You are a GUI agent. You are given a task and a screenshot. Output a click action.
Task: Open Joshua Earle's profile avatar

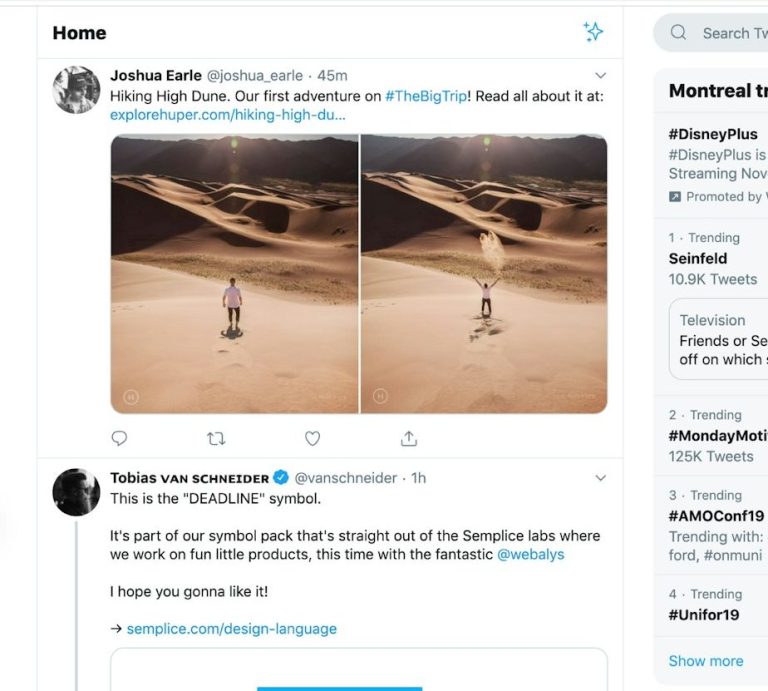pos(76,90)
